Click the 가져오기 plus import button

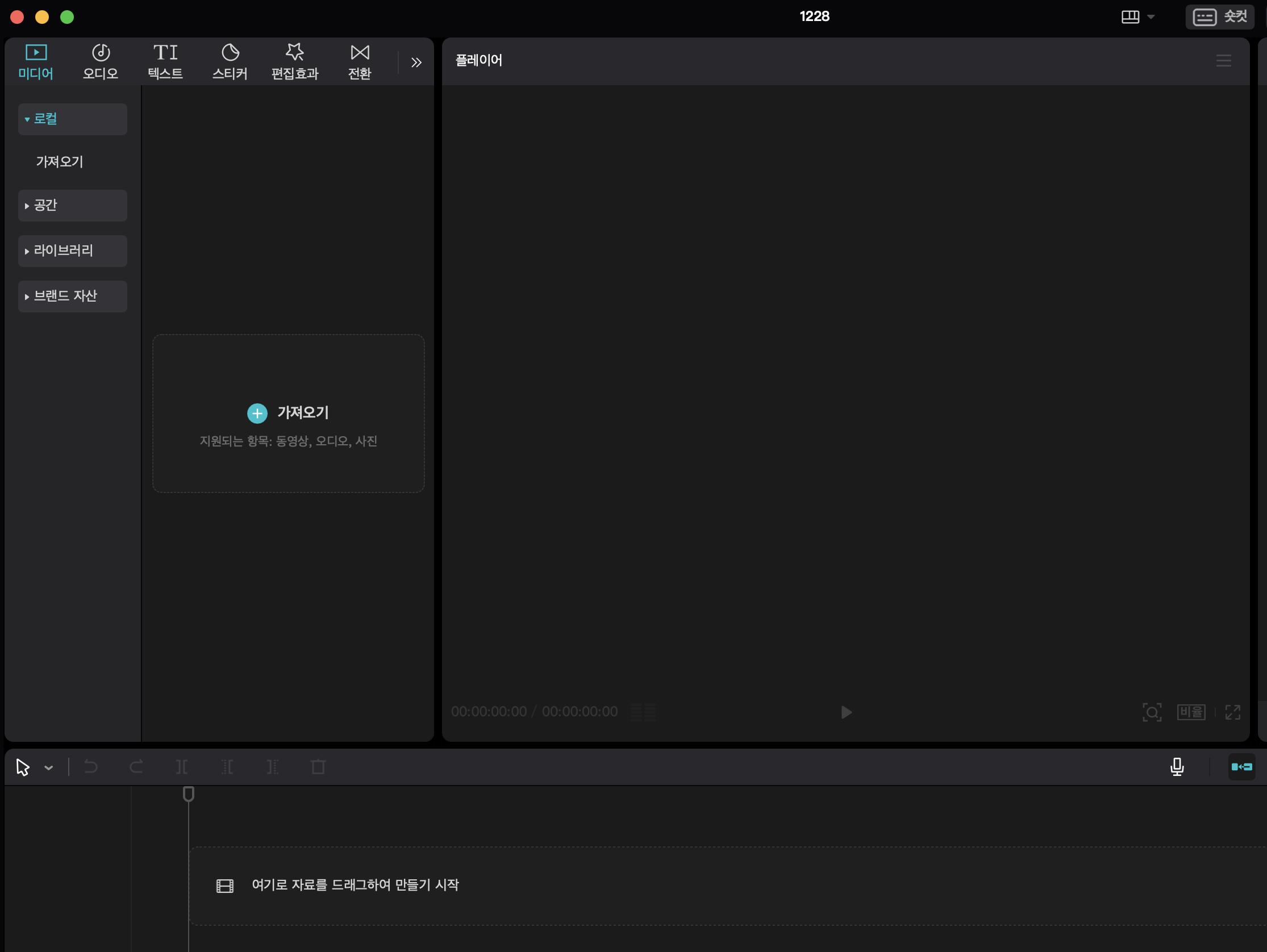257,413
